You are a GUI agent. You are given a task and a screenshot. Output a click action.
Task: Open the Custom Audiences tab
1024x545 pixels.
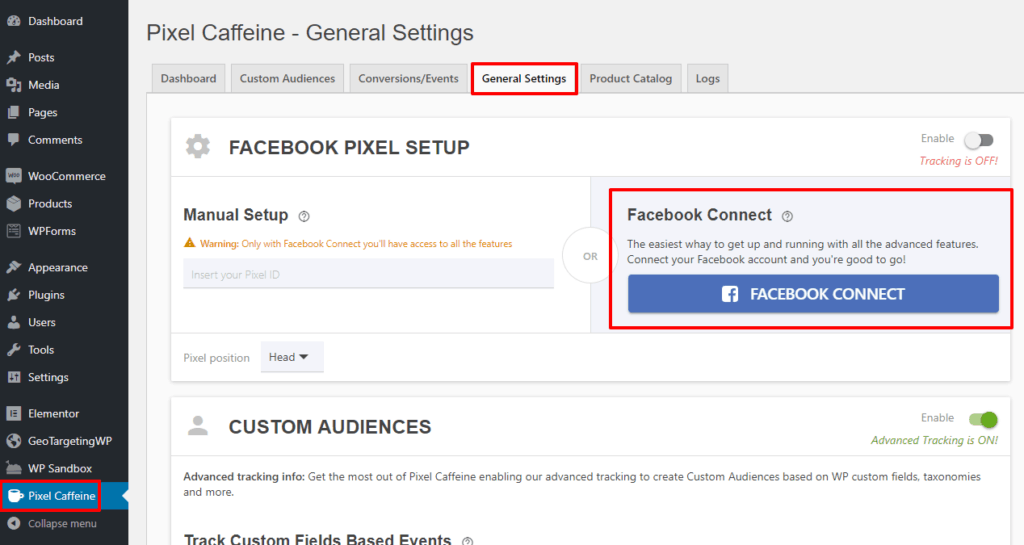click(287, 78)
